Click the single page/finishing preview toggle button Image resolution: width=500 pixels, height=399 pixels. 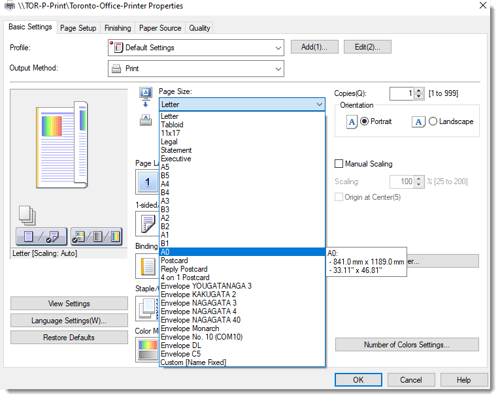click(41, 237)
